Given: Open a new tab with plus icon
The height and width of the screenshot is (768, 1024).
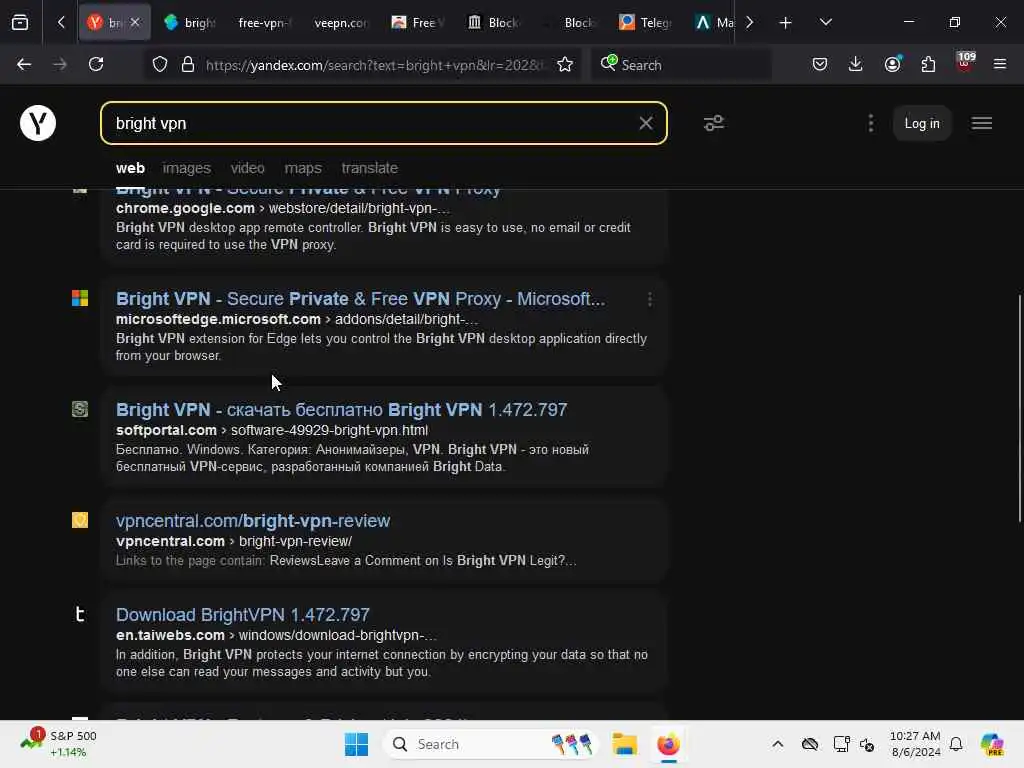Looking at the screenshot, I should (x=785, y=23).
